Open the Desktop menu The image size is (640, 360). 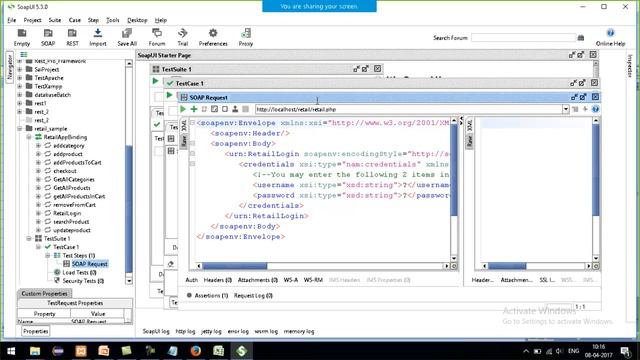click(x=137, y=20)
